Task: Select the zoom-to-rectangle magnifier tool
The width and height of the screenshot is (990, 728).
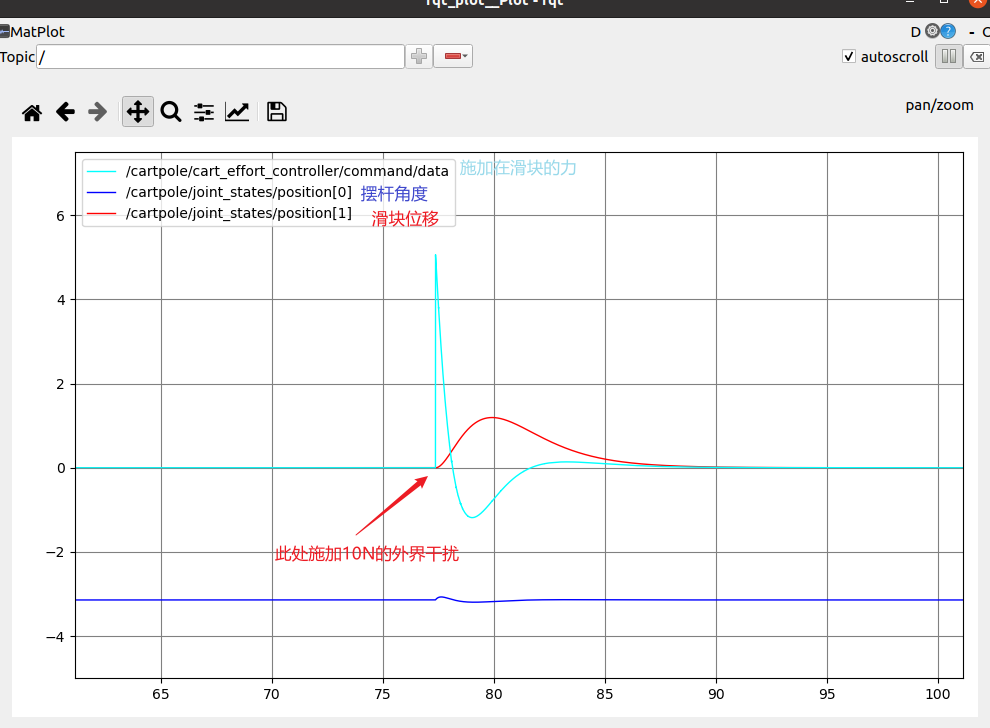Action: [x=170, y=112]
